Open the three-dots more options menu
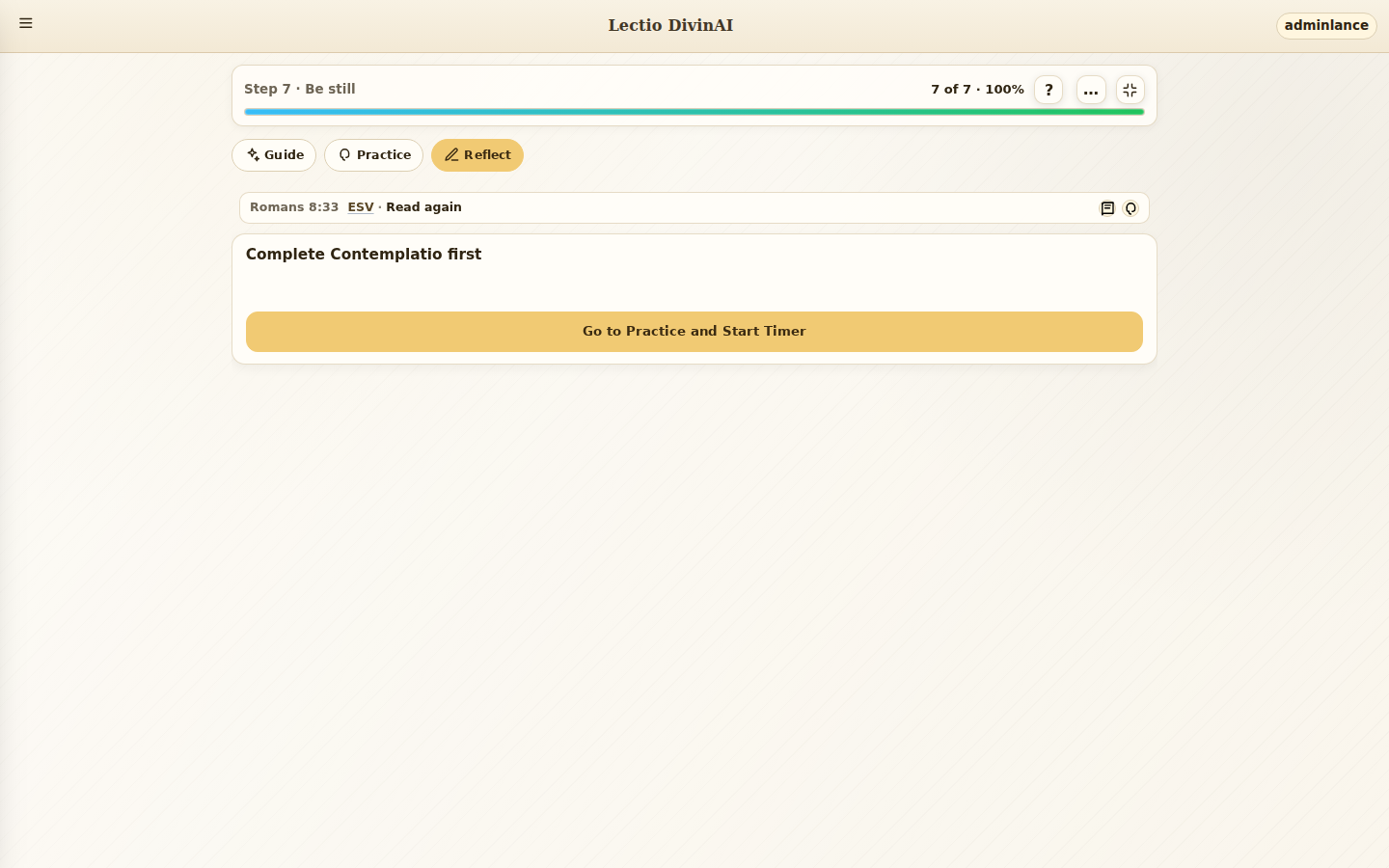The height and width of the screenshot is (868, 1389). tap(1091, 90)
